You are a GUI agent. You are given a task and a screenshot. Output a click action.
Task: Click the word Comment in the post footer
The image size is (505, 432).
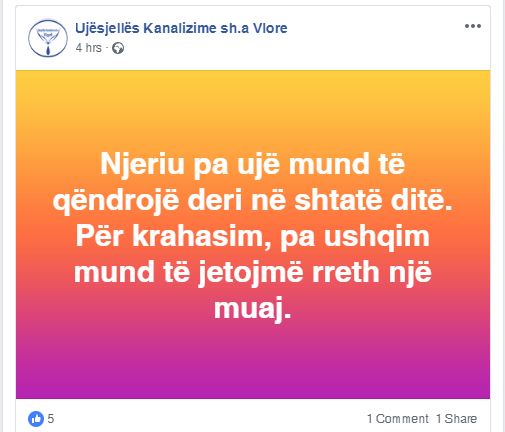coord(402,419)
